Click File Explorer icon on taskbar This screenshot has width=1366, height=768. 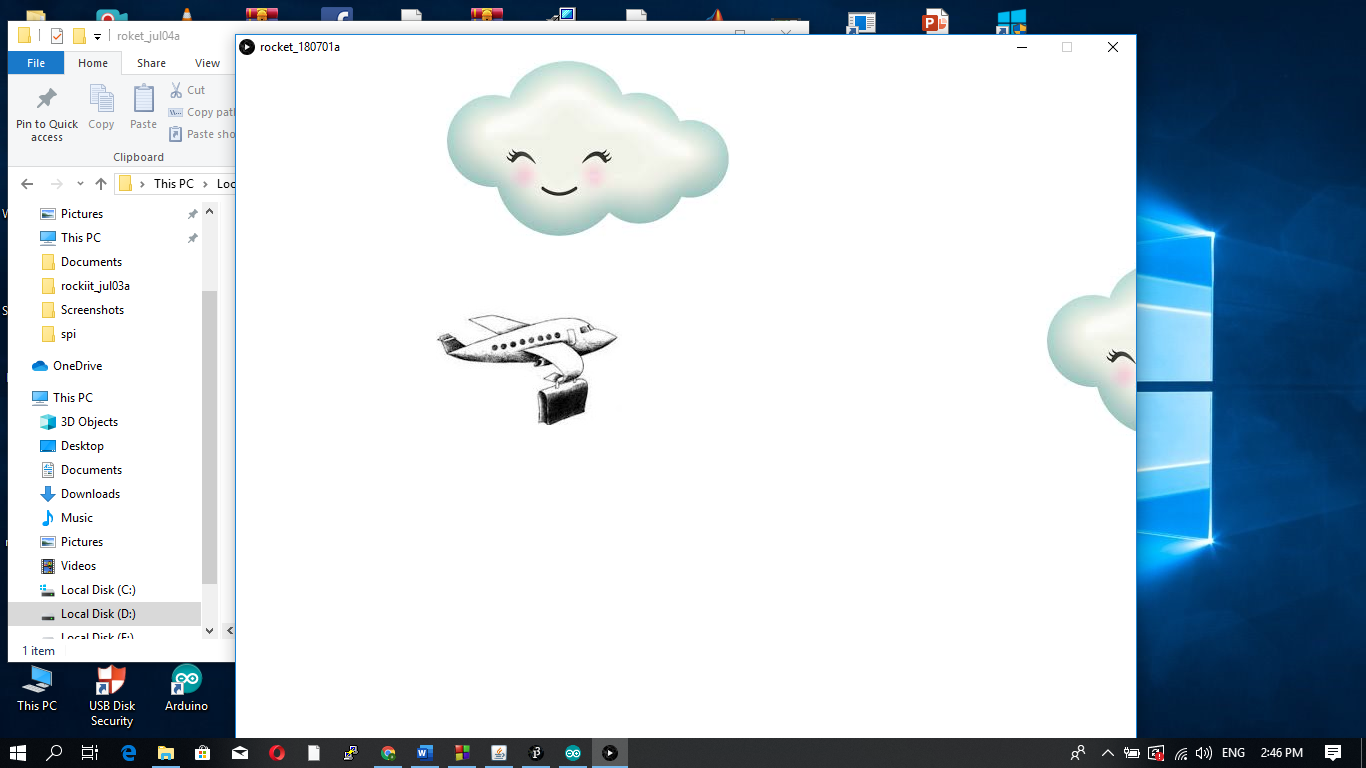165,753
